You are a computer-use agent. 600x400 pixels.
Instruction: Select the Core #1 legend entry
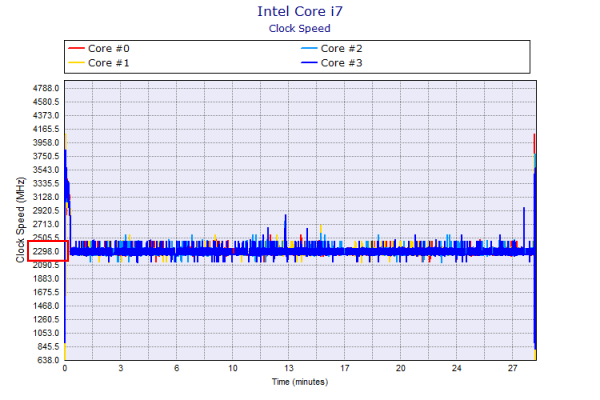(99, 63)
